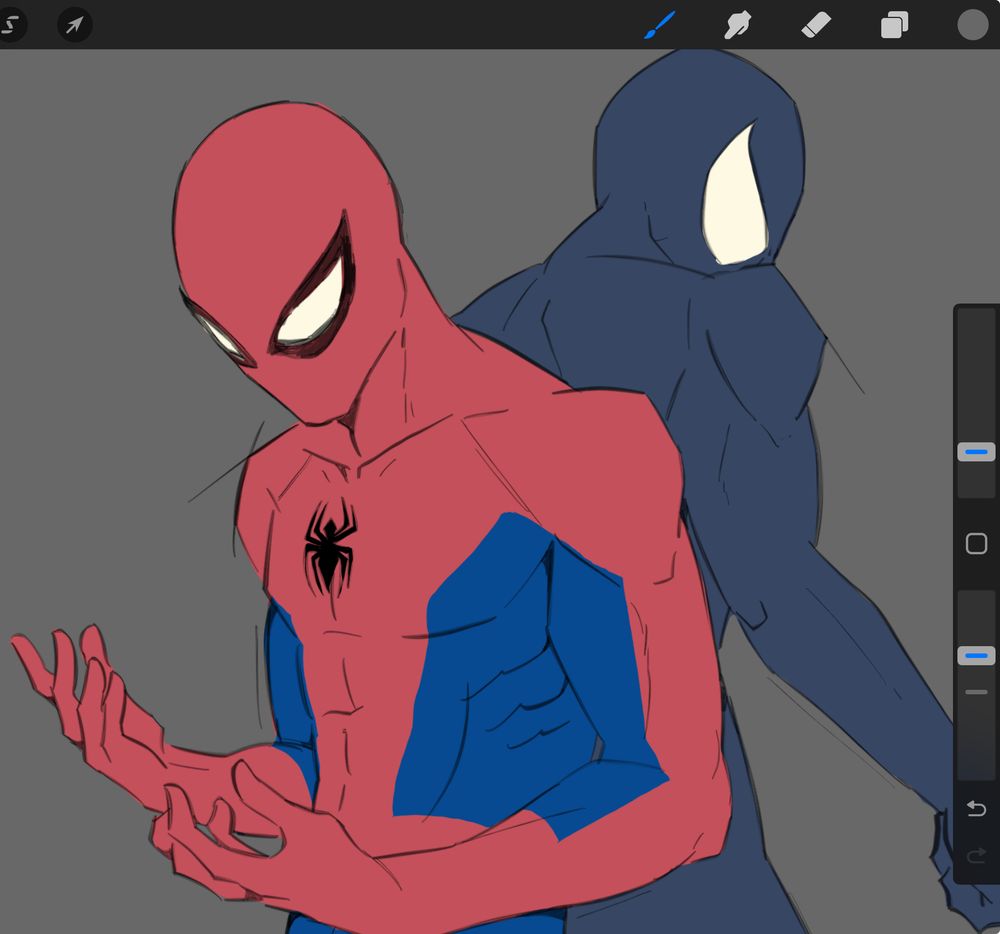Open the gray active color picker
1000x934 pixels.
pos(973,25)
